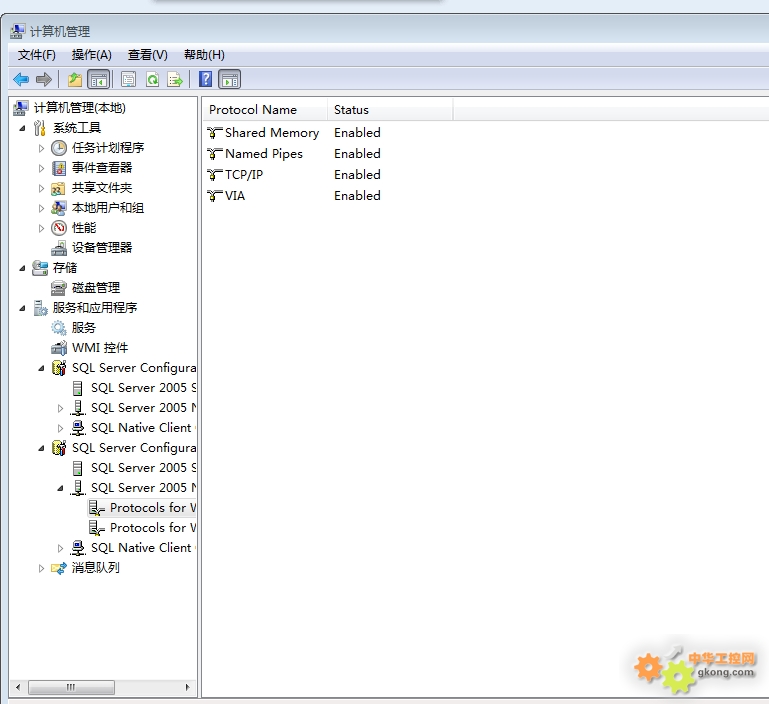
Task: Select 共享文件夹 in the tree
Action: [102, 188]
